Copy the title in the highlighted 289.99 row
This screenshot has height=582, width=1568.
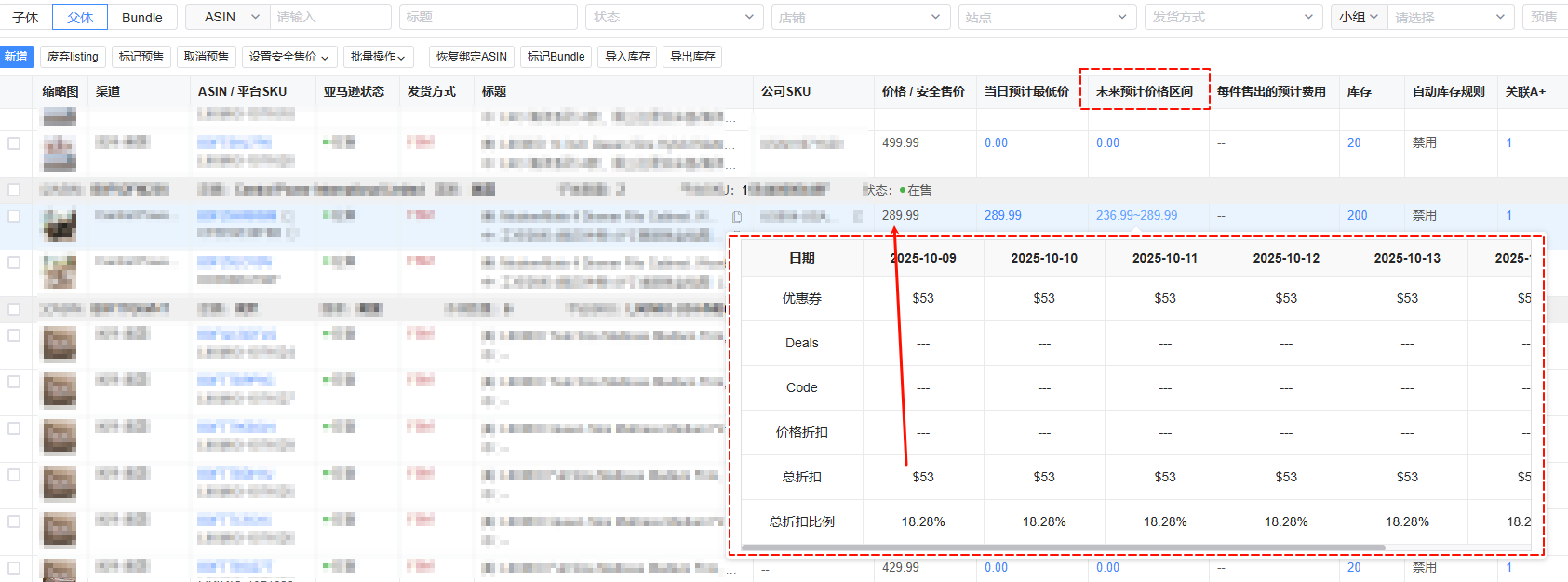tap(737, 217)
